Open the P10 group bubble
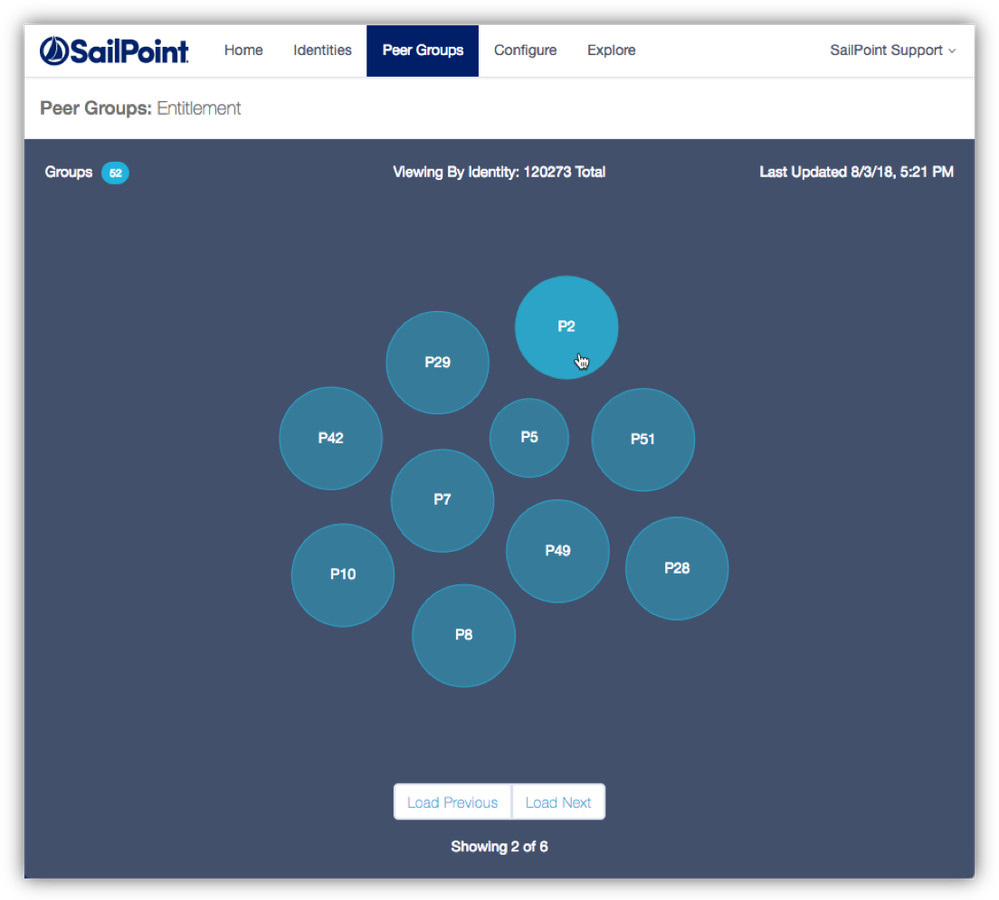The image size is (999, 900). [342, 575]
